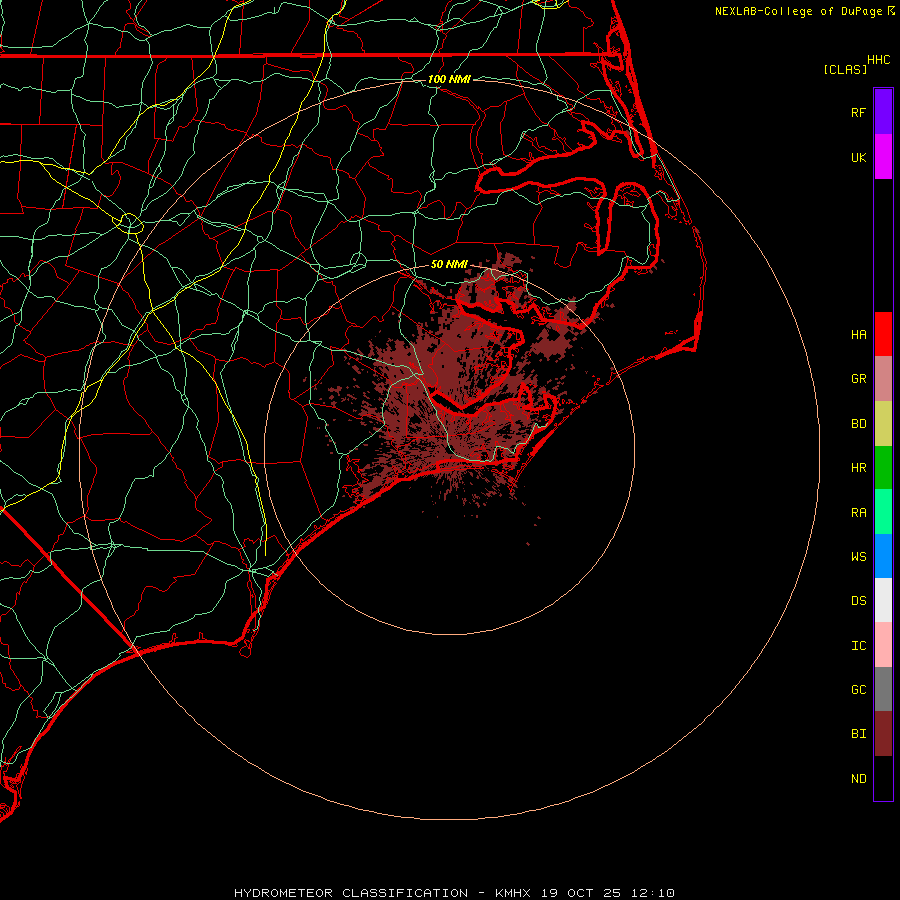Click the RA legend label
The height and width of the screenshot is (900, 900).
click(858, 513)
